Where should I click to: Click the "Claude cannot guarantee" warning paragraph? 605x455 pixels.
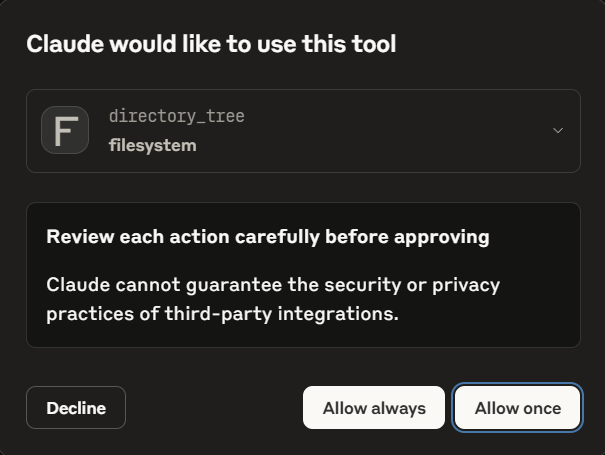pos(273,299)
